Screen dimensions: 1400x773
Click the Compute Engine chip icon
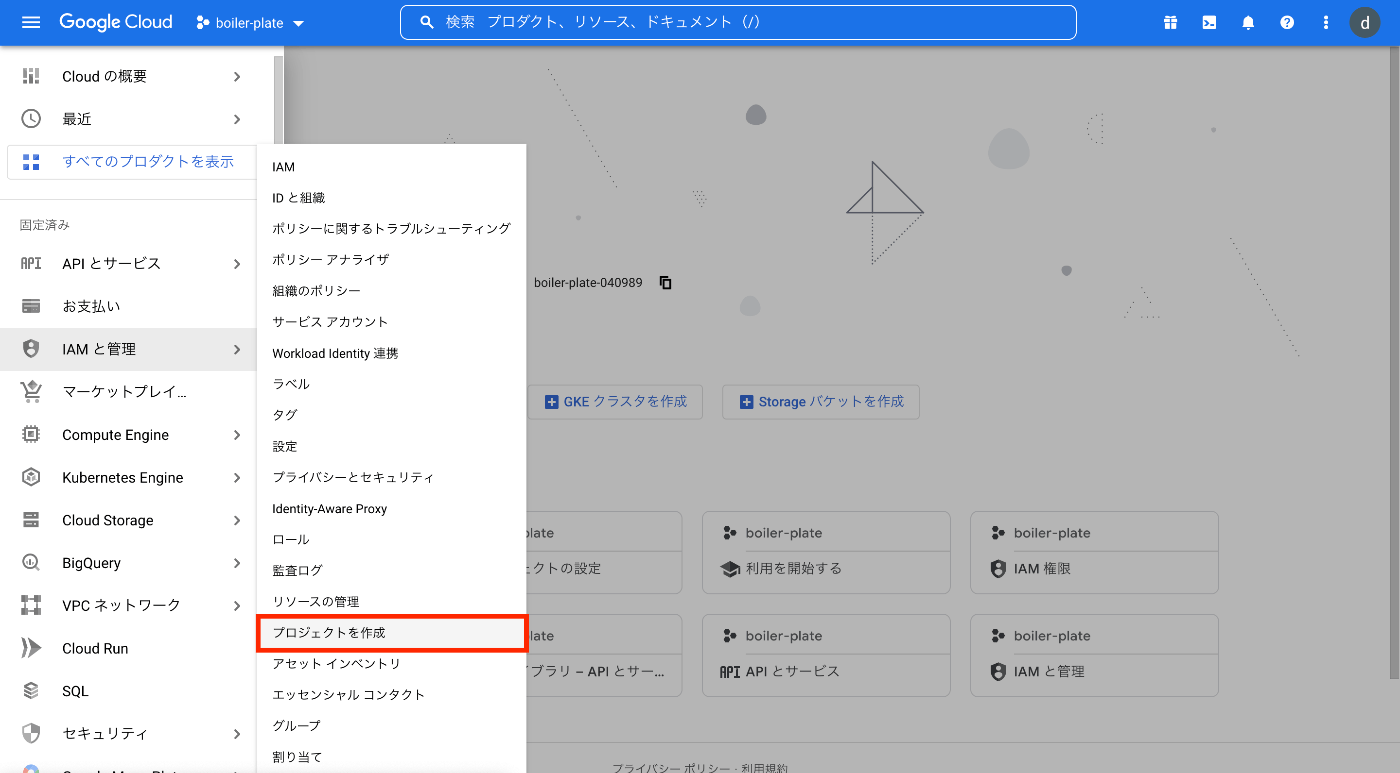[x=31, y=435]
